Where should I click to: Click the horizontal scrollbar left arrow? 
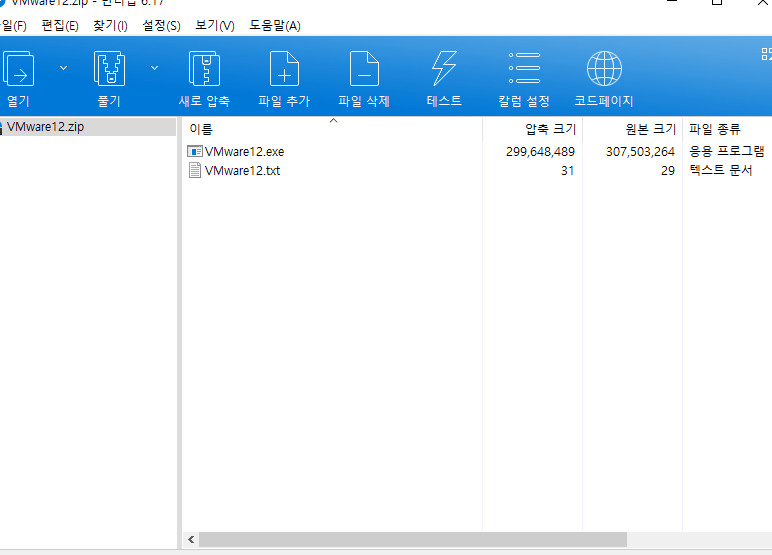pyautogui.click(x=191, y=540)
